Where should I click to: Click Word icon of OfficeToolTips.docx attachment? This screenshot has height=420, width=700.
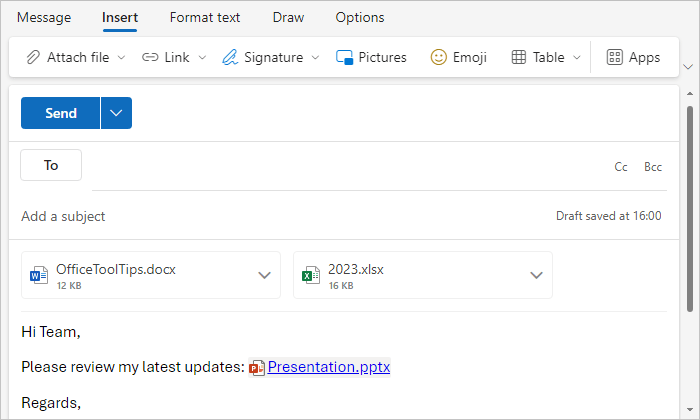point(39,275)
